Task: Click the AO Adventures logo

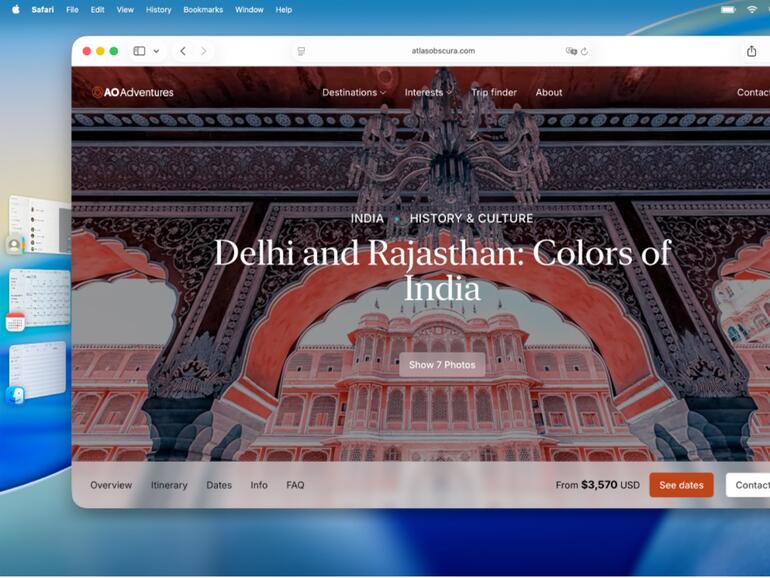Action: click(x=133, y=92)
